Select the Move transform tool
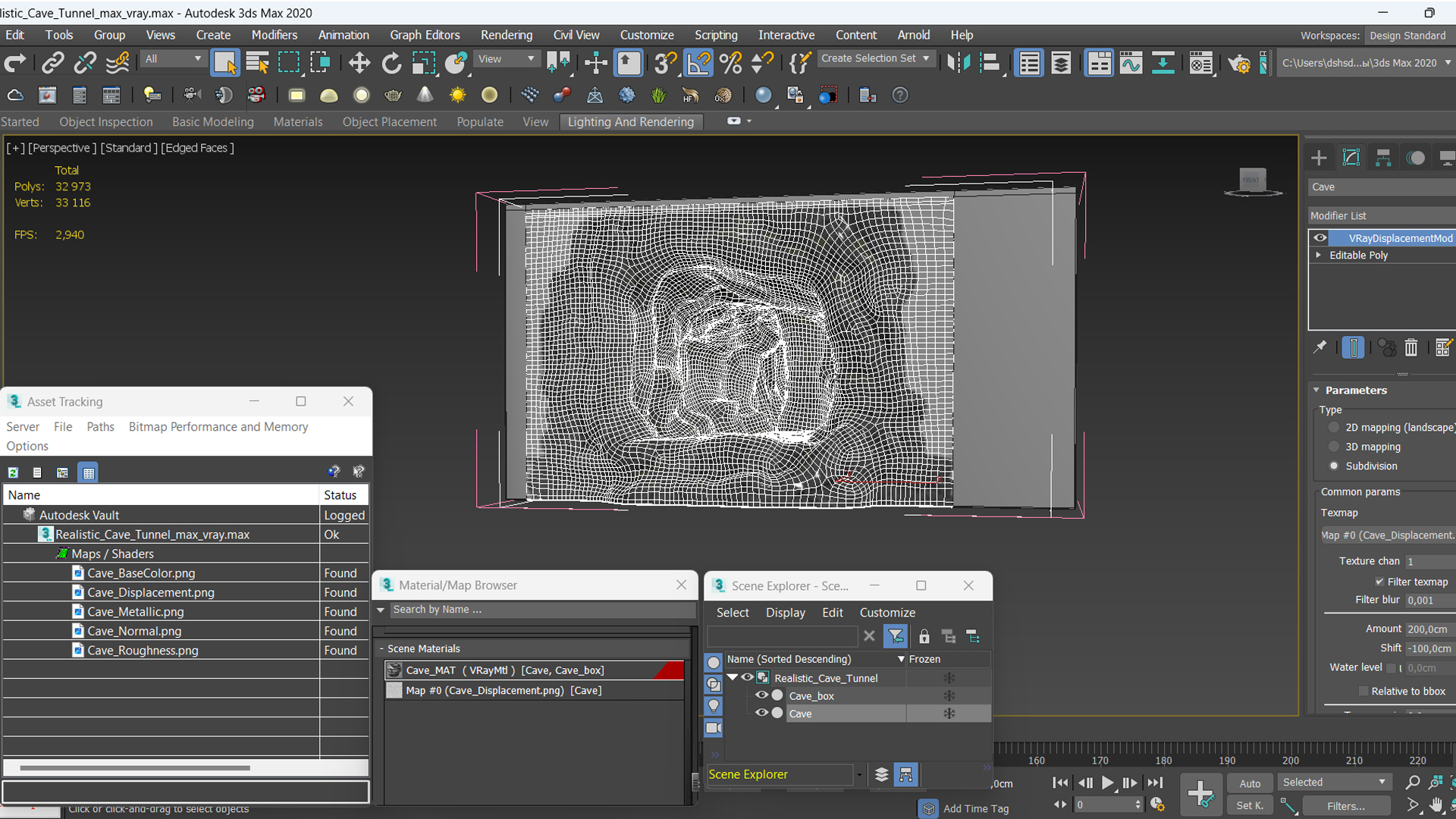The height and width of the screenshot is (819, 1456). coord(359,63)
